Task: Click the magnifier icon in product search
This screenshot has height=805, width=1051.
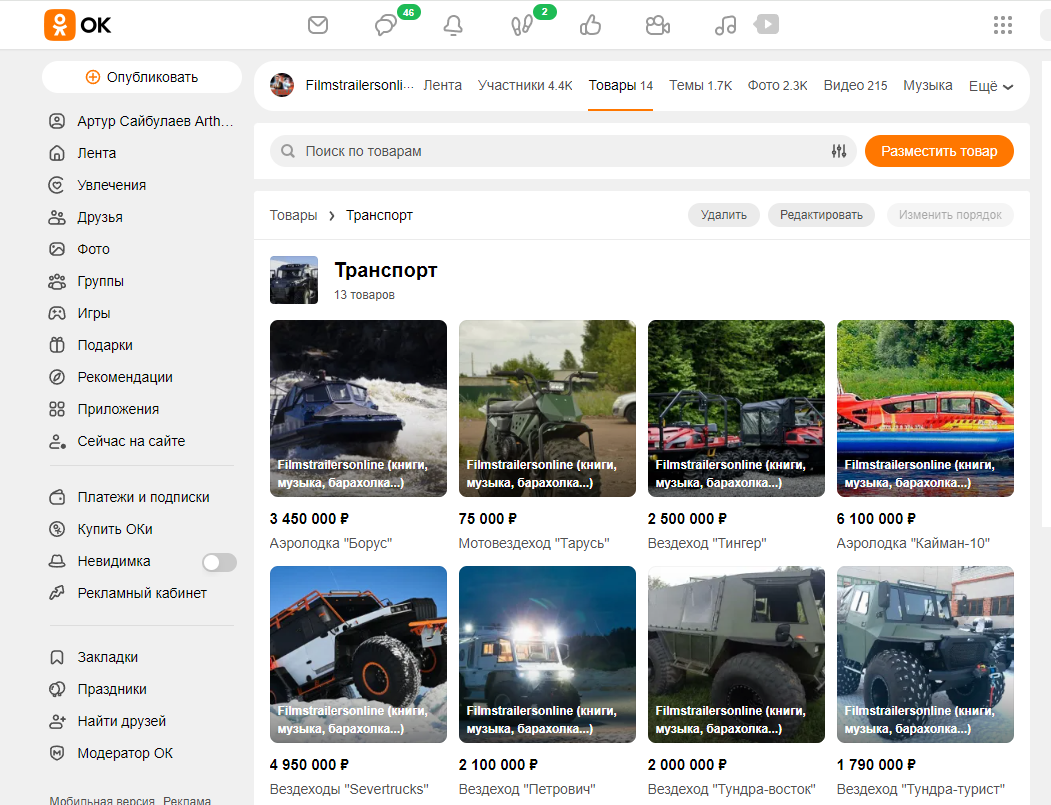Action: (x=288, y=151)
